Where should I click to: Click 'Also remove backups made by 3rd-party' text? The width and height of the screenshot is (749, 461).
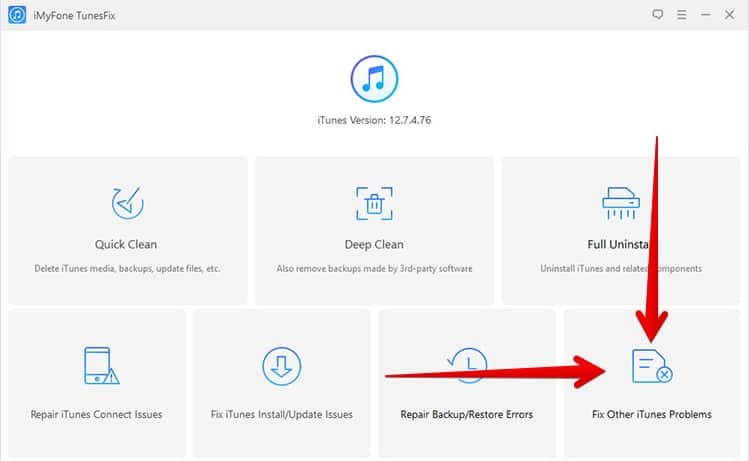pyautogui.click(x=374, y=268)
